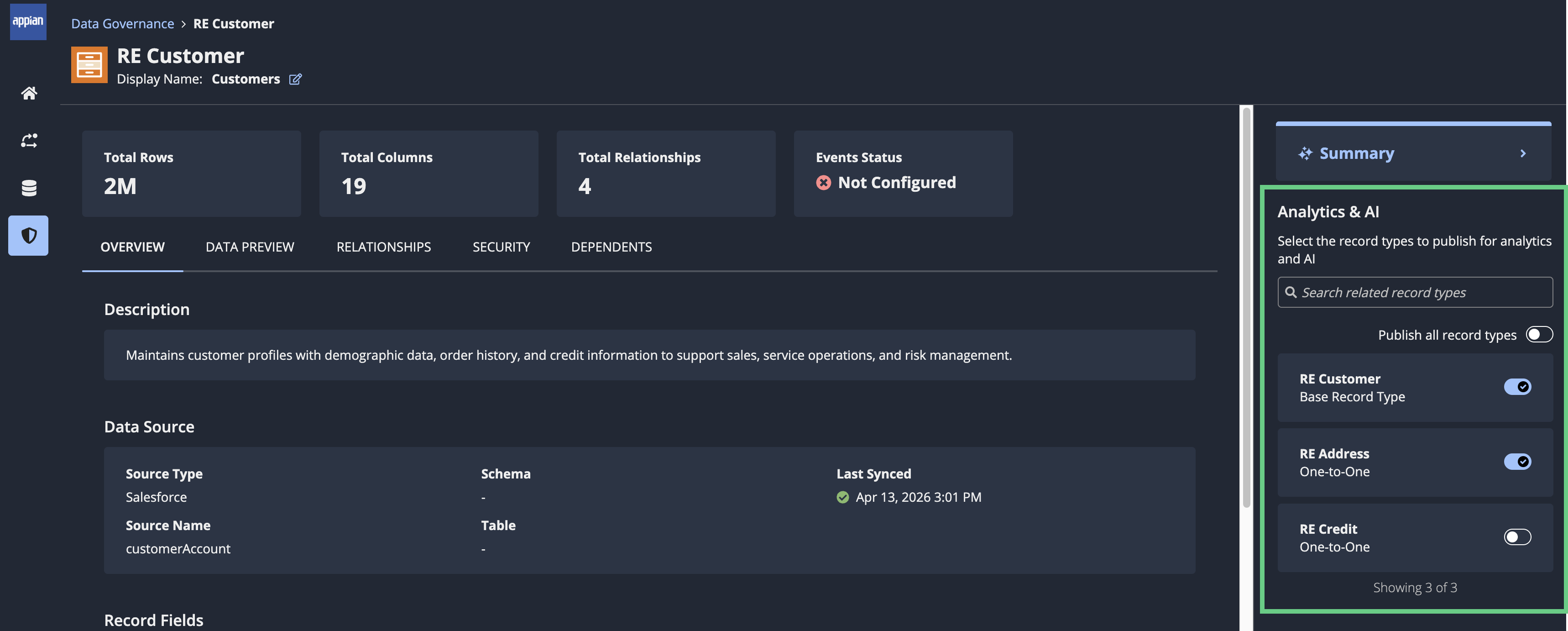This screenshot has width=1568, height=631.
Task: Click the customerAccount source name value
Action: [178, 549]
